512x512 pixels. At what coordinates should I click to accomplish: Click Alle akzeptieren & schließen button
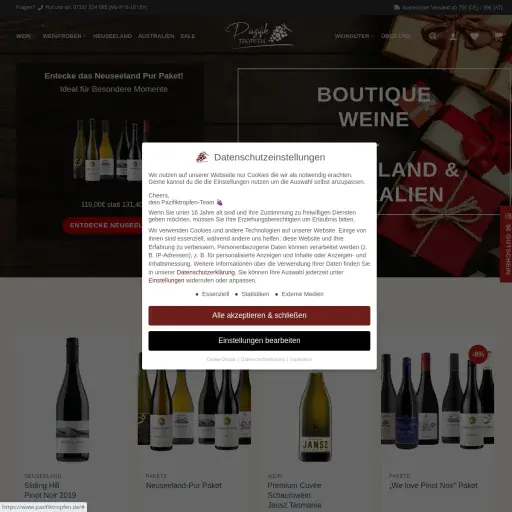pyautogui.click(x=259, y=315)
